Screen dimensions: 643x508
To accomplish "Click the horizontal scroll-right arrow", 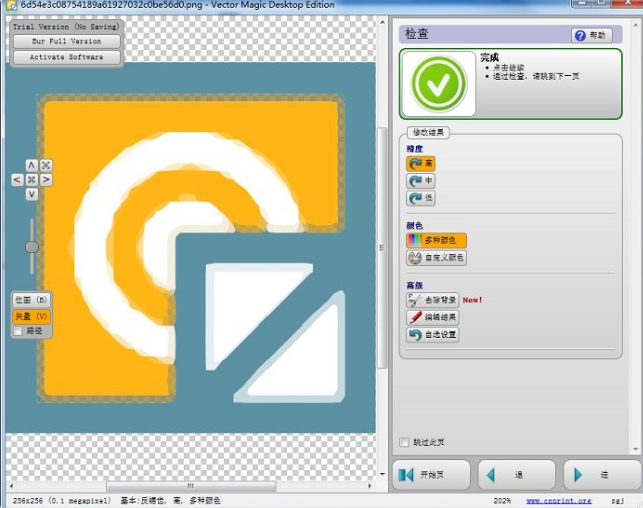I will 370,486.
